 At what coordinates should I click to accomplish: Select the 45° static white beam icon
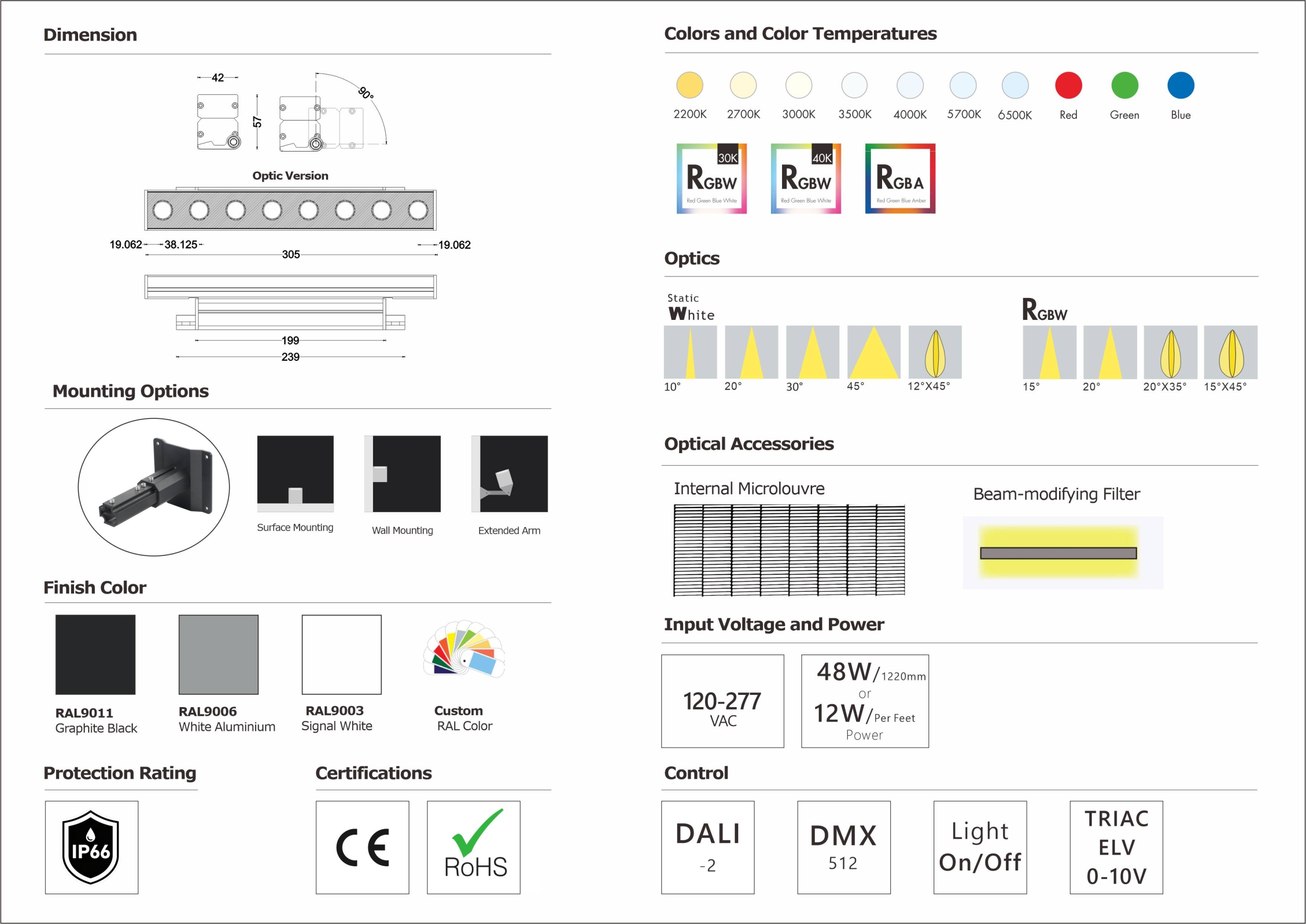click(873, 352)
